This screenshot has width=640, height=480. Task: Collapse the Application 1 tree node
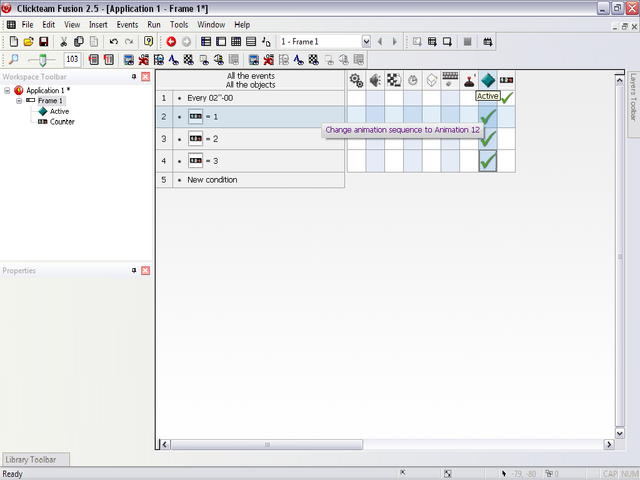point(7,90)
